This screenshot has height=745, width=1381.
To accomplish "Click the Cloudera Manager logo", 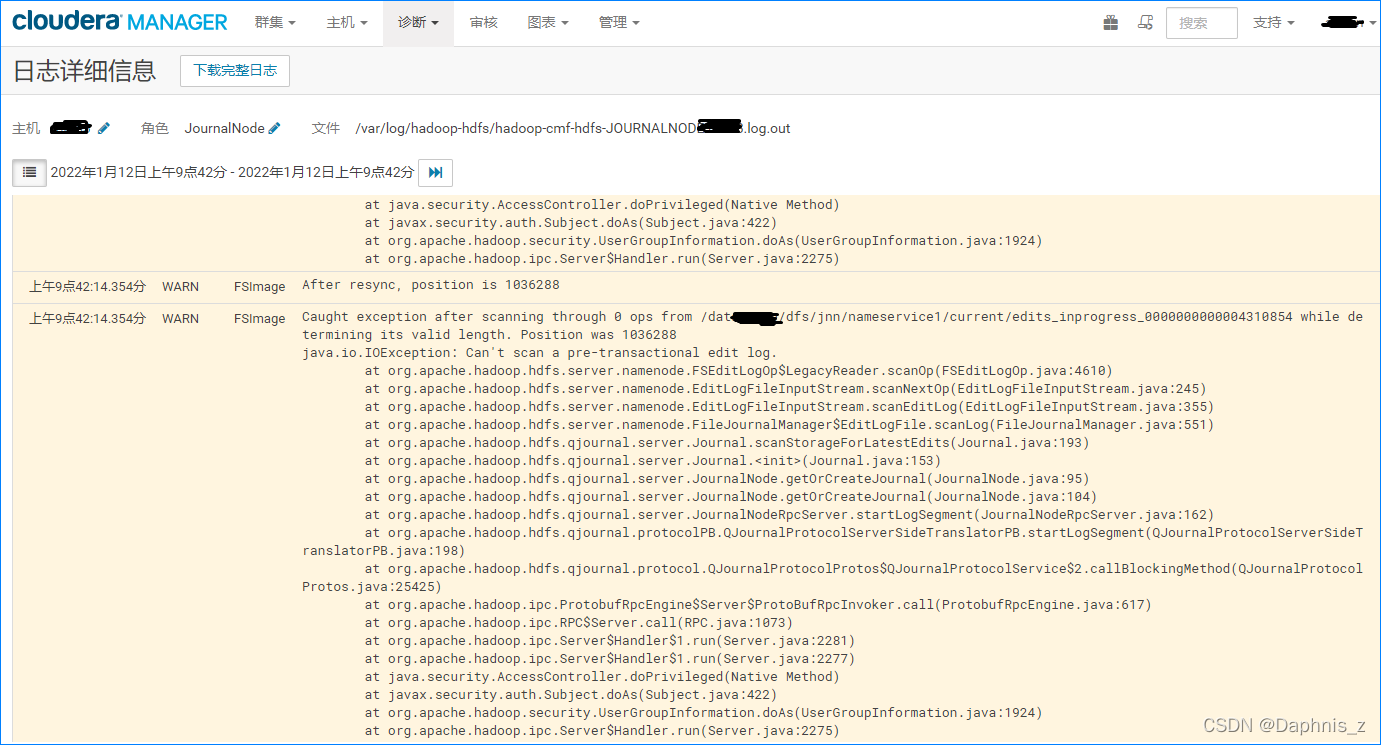I will coord(120,21).
